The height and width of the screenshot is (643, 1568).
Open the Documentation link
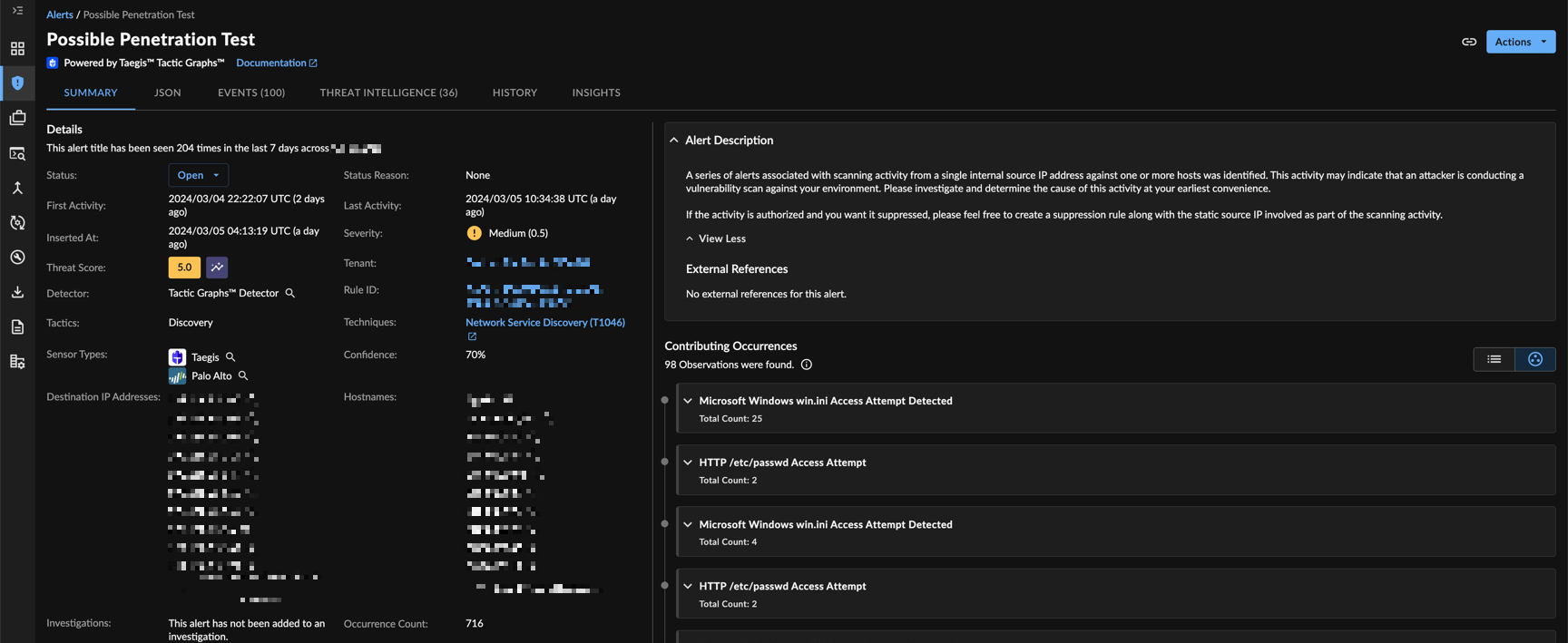[271, 63]
